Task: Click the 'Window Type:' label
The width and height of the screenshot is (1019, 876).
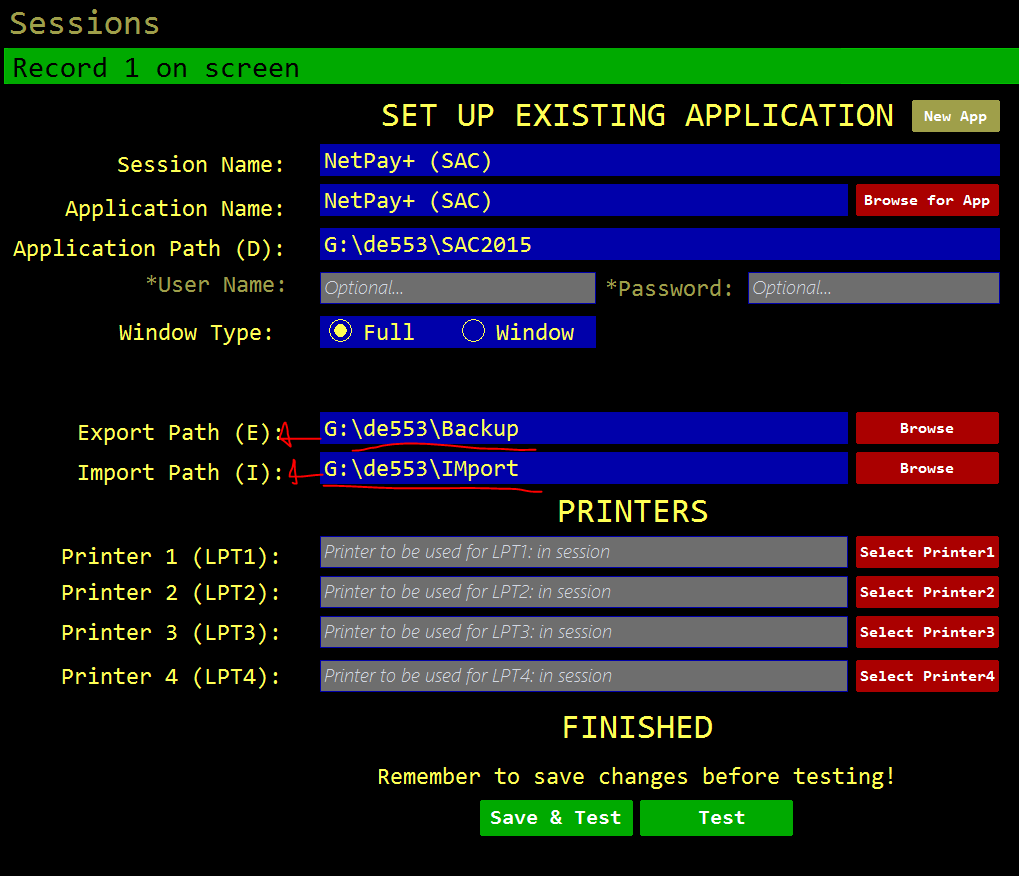Action: (196, 333)
